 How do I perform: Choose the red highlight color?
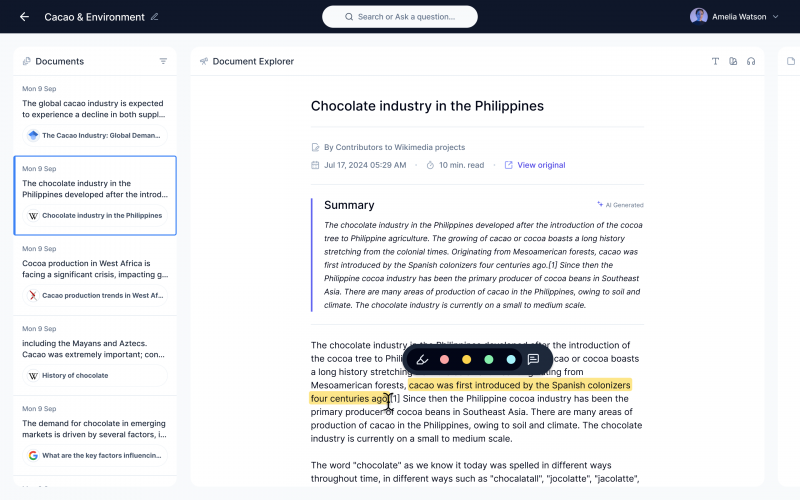(x=444, y=360)
